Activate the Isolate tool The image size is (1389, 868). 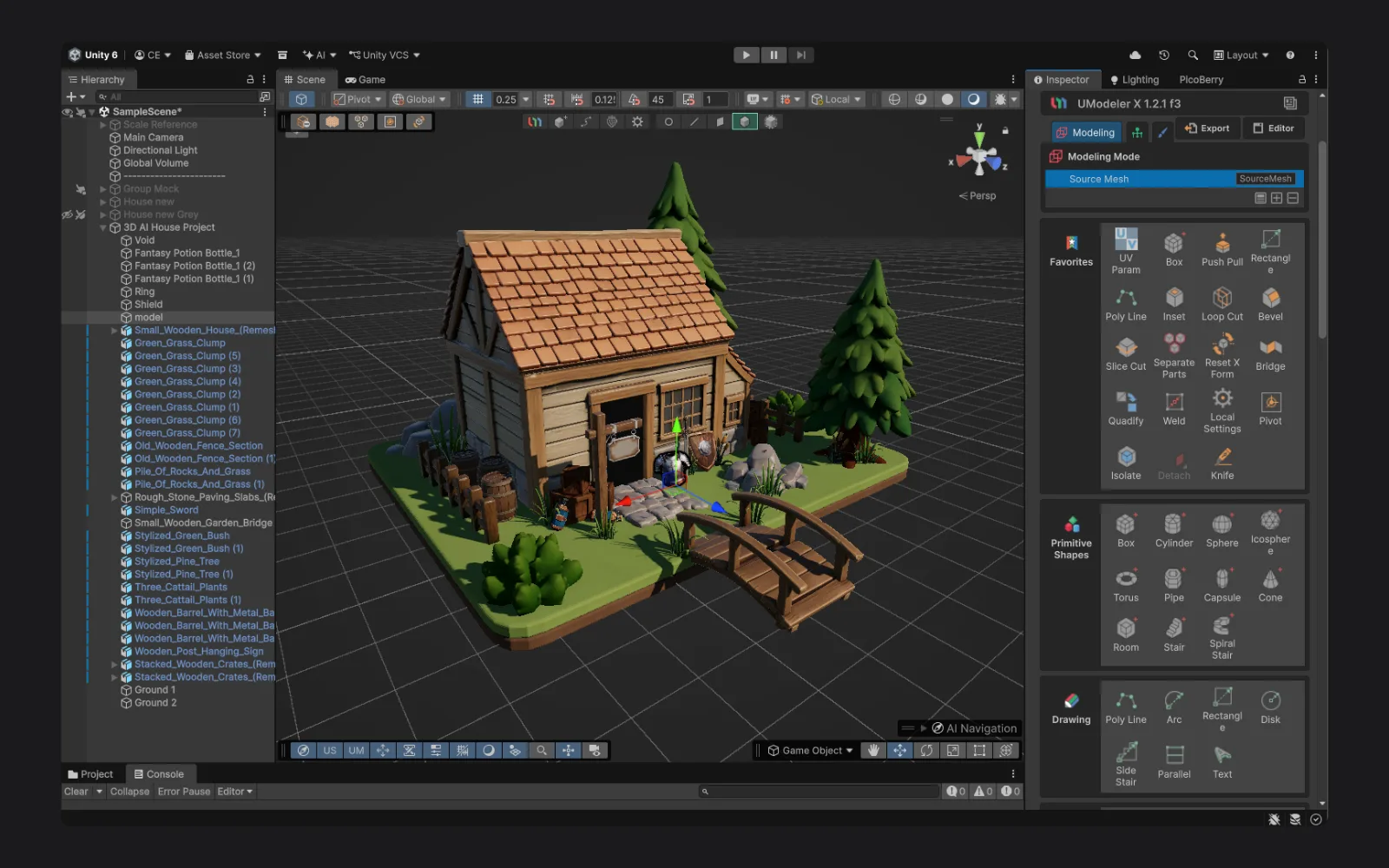1126,464
